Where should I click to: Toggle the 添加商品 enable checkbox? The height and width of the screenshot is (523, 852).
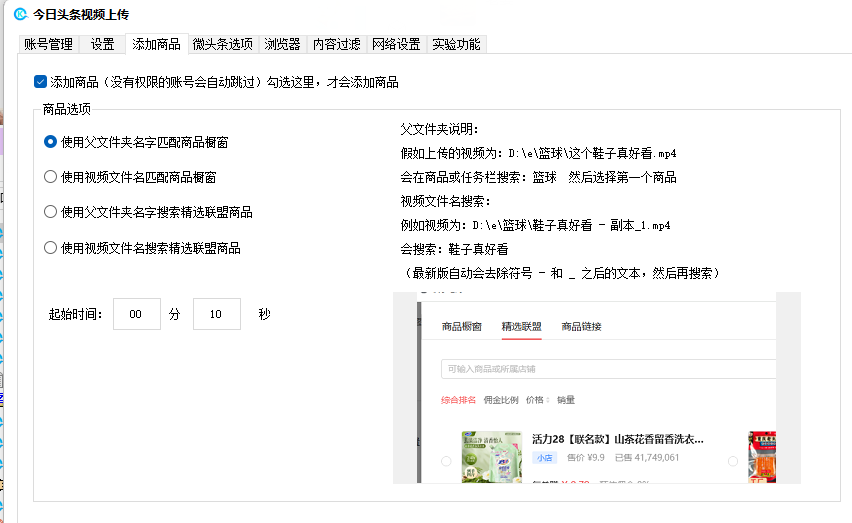[41, 82]
